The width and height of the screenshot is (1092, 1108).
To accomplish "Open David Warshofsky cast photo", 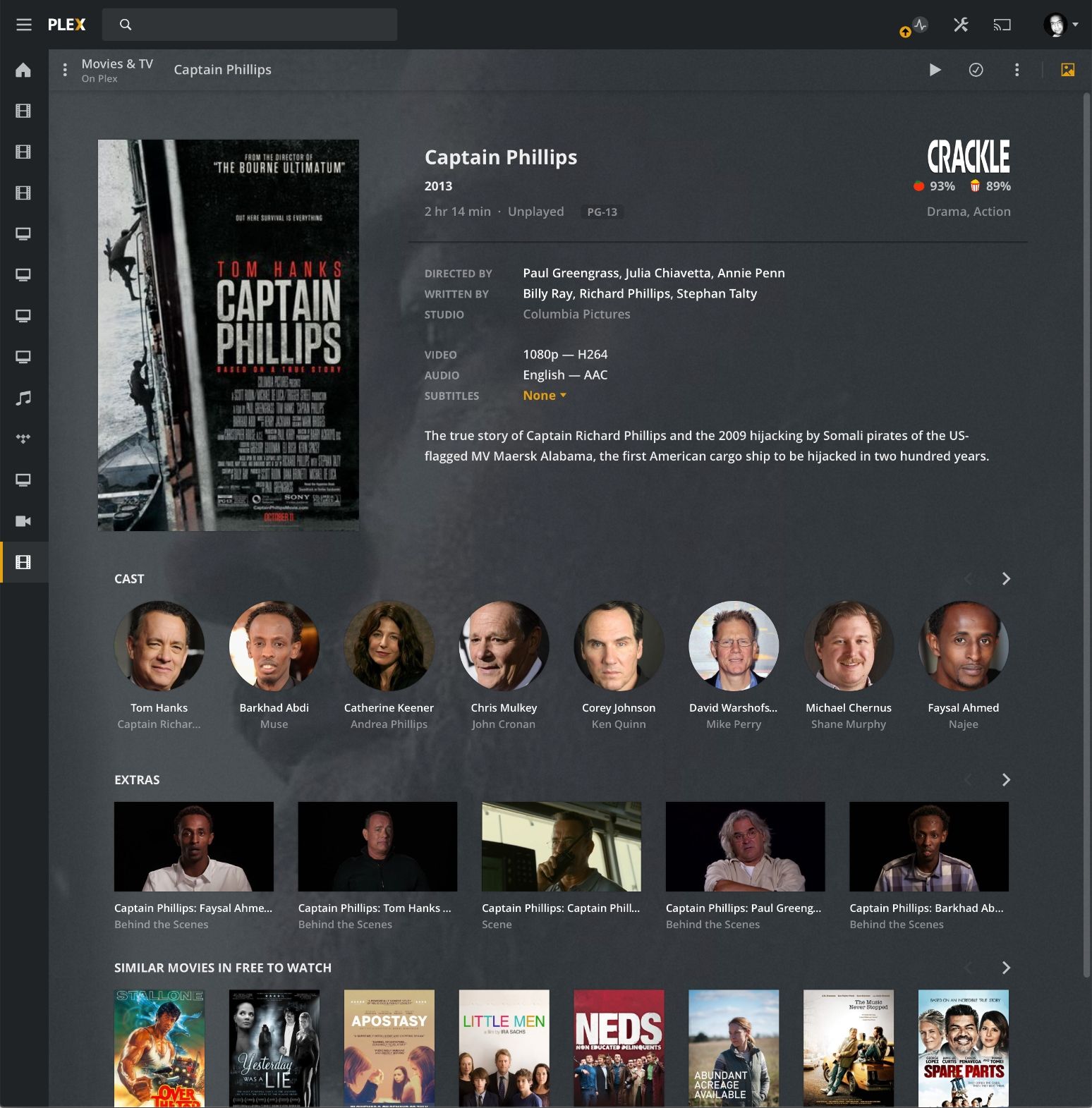I will 734,645.
